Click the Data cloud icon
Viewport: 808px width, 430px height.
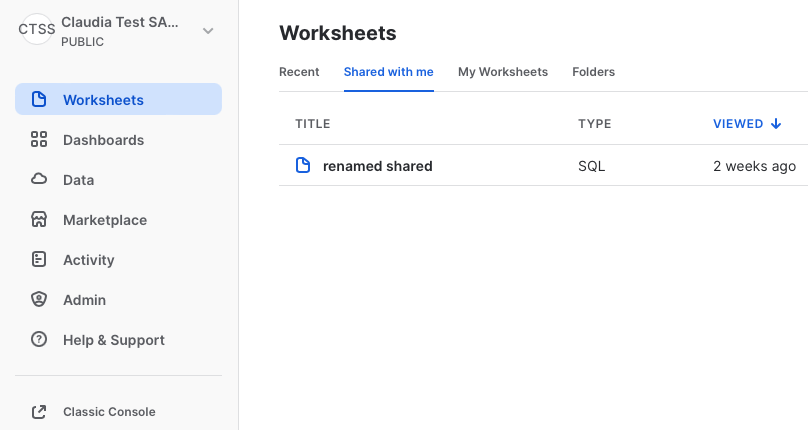39,180
